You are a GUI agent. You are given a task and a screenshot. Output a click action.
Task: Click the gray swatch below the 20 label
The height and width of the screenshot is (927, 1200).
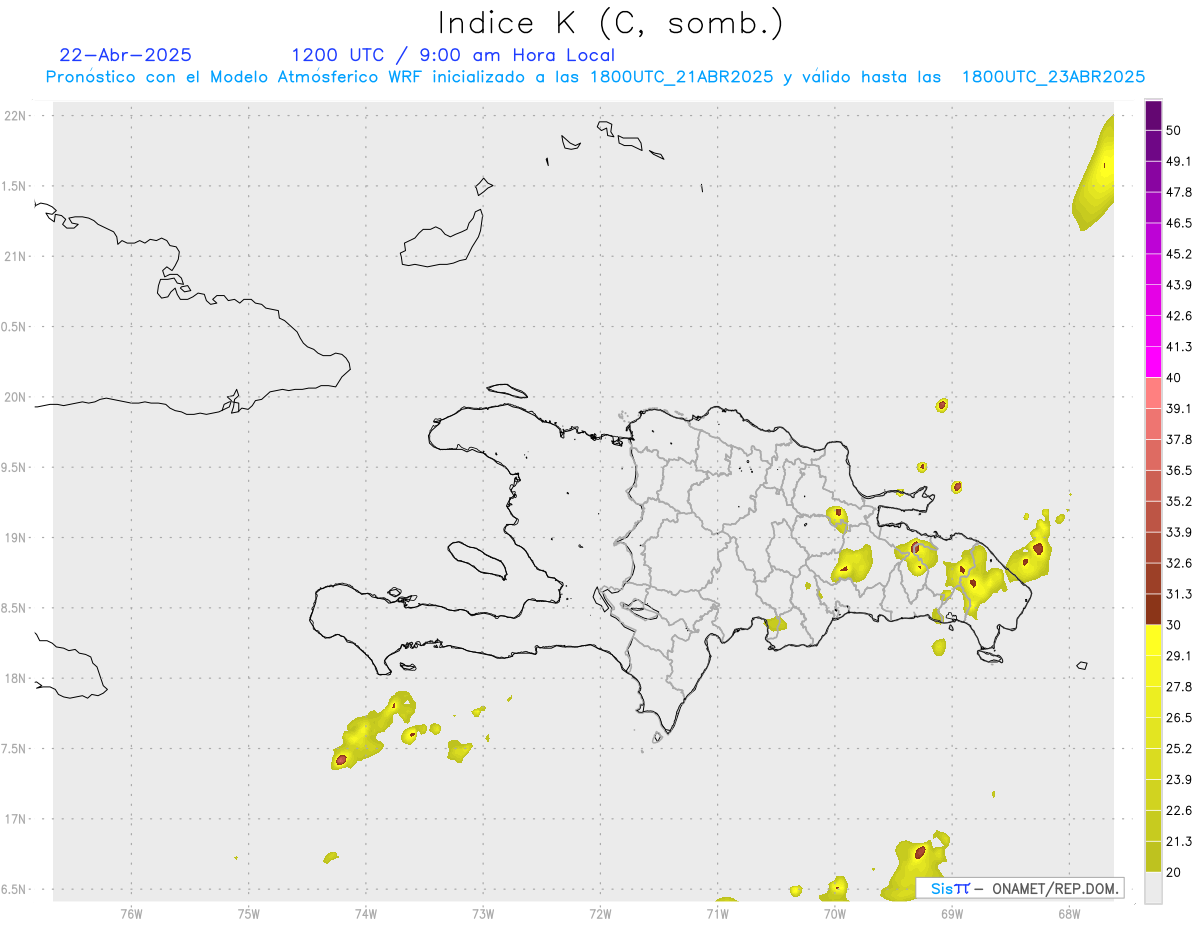tap(1153, 888)
